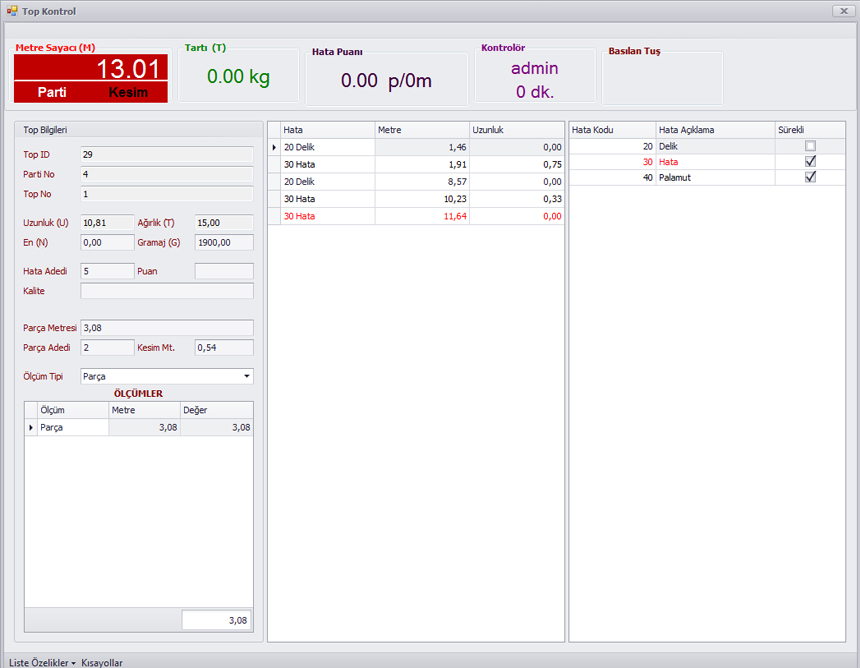Sort the defect list by Metre column

coord(421,130)
